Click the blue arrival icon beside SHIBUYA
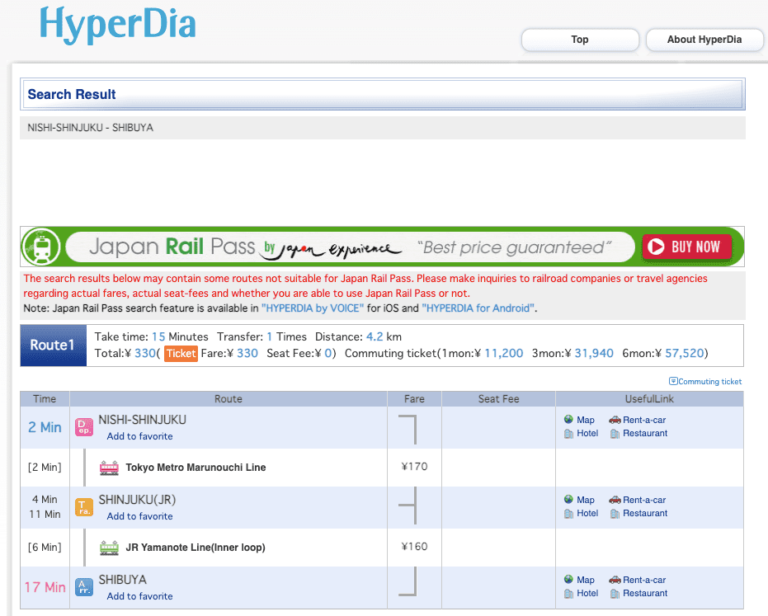768x616 pixels. pyautogui.click(x=84, y=587)
